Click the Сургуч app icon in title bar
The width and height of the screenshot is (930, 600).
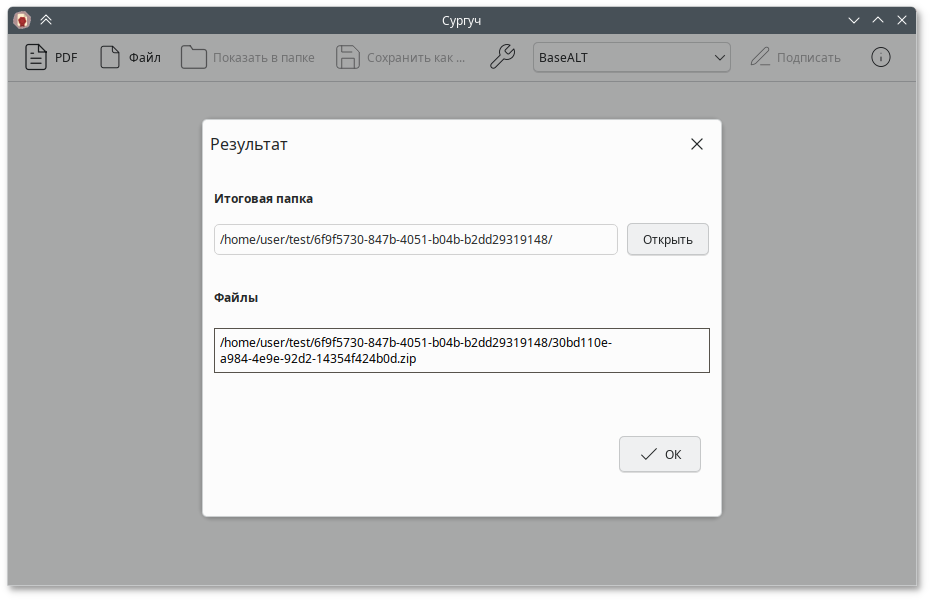point(22,20)
